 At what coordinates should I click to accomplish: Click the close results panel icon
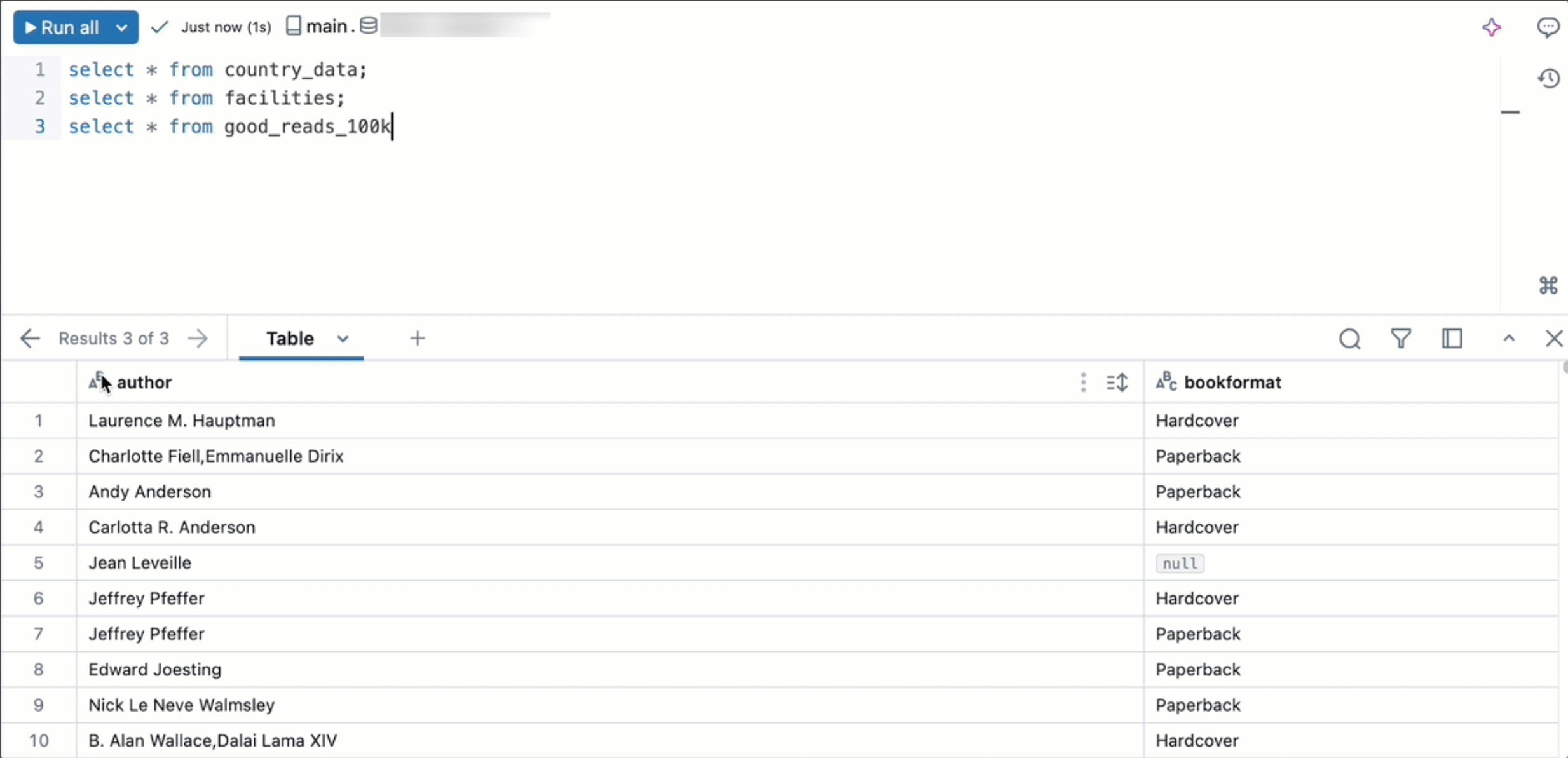coord(1554,338)
